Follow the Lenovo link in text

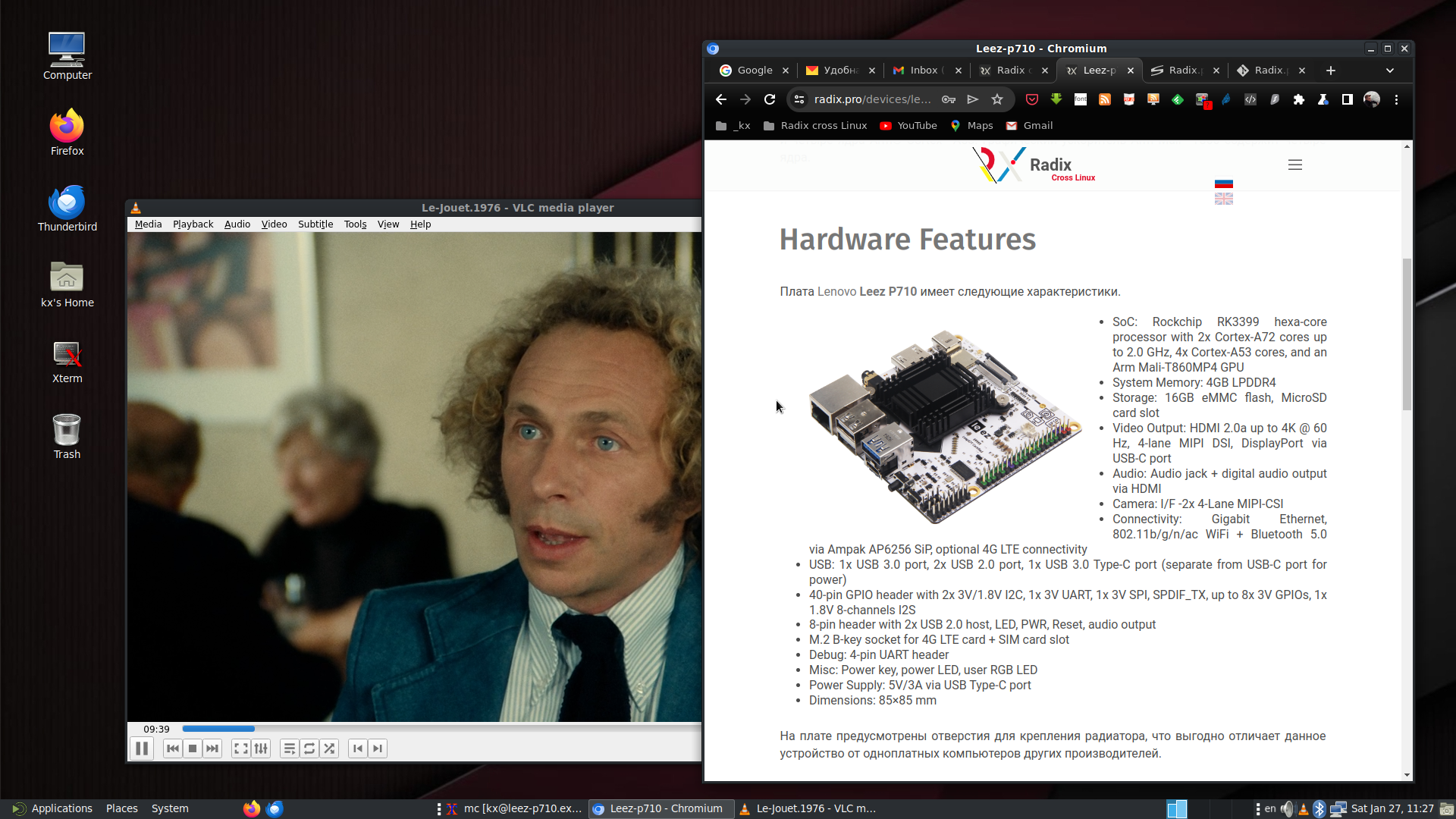point(836,292)
